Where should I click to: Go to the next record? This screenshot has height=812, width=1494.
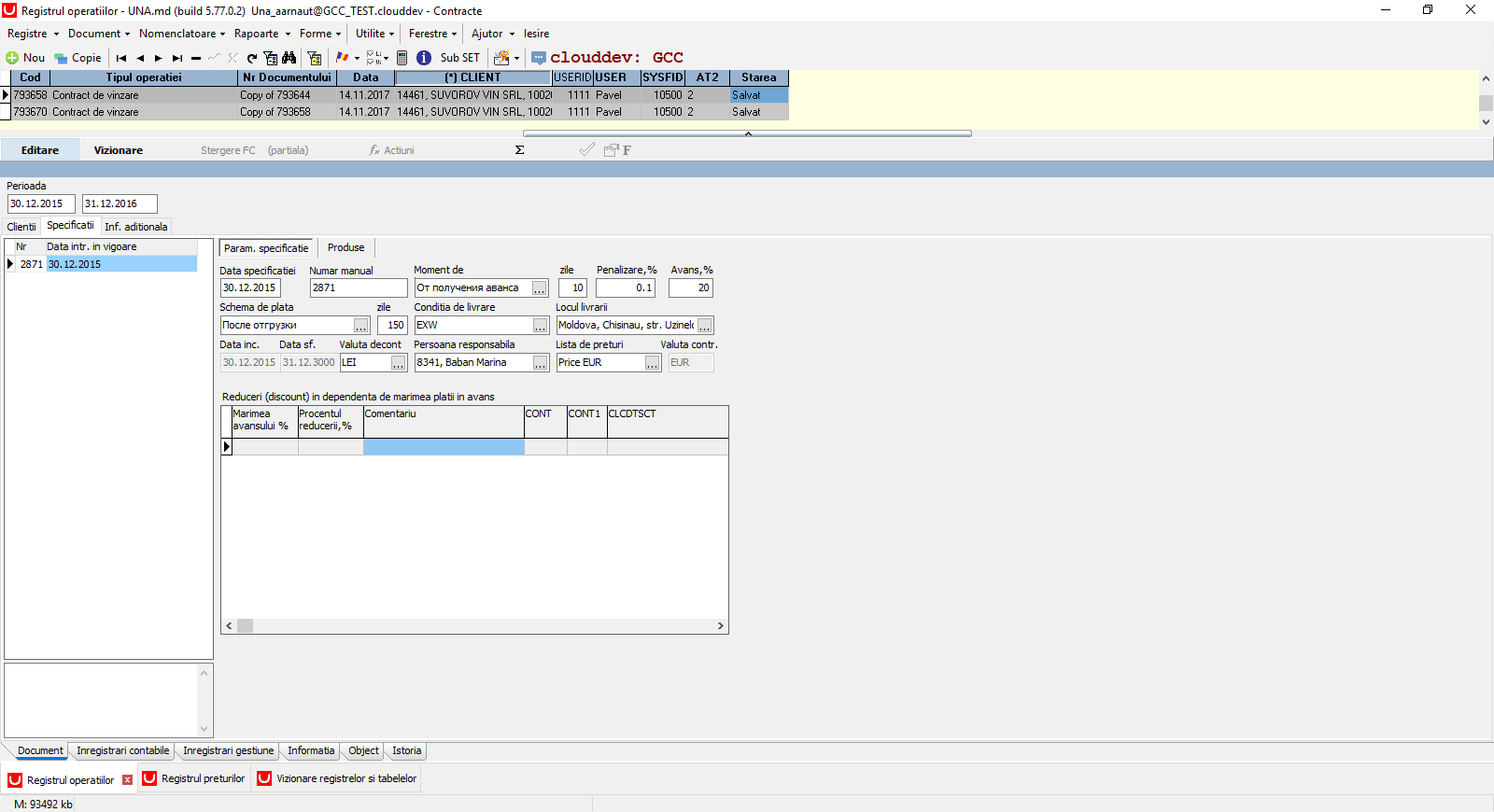(x=159, y=58)
